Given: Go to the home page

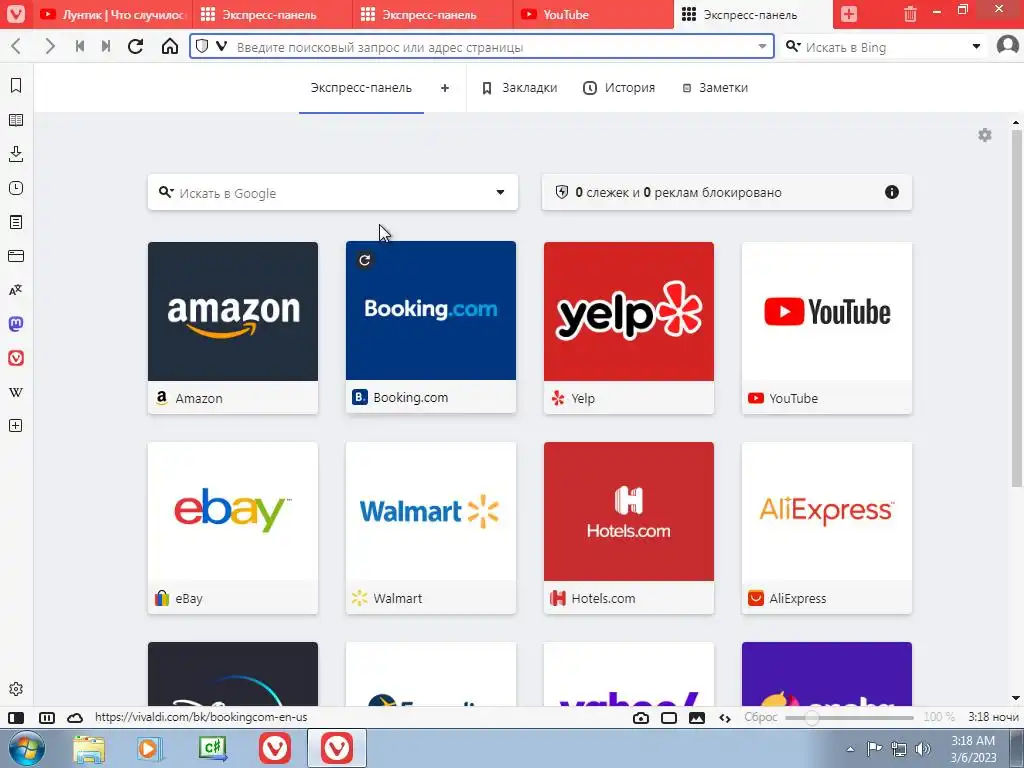Looking at the screenshot, I should 170,46.
